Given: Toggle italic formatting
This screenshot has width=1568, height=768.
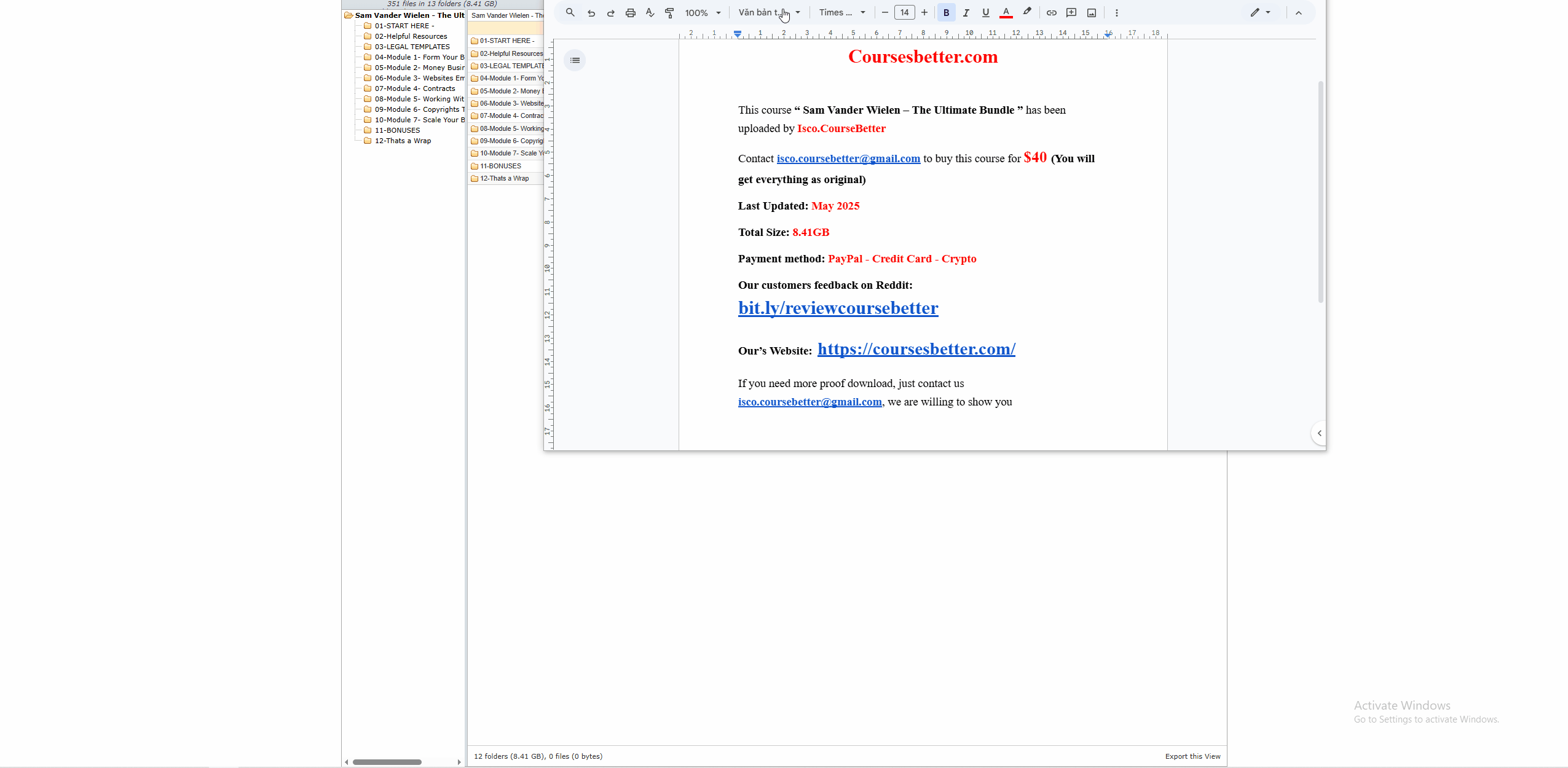Looking at the screenshot, I should 966,12.
